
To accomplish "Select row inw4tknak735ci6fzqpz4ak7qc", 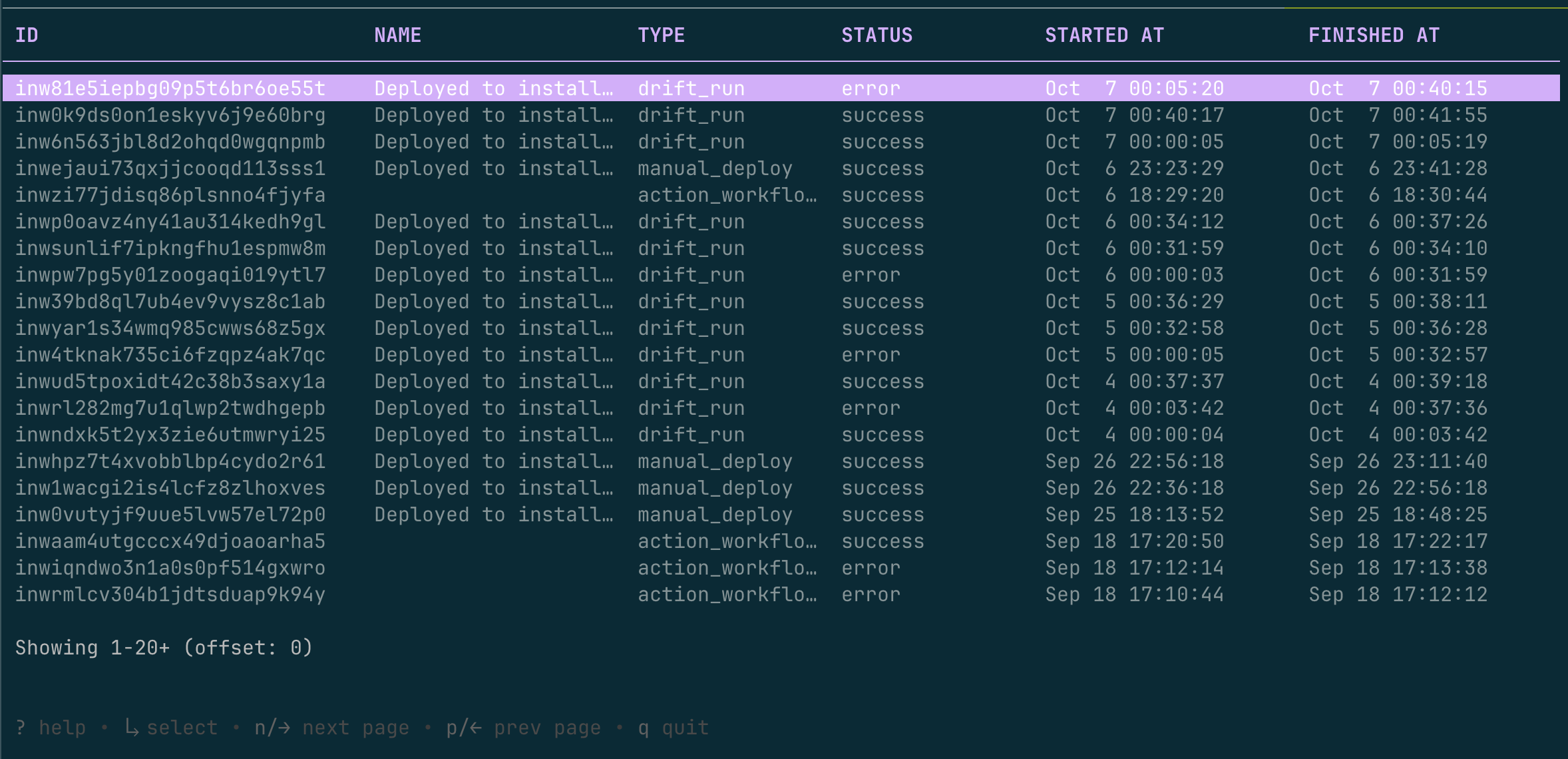I will point(170,355).
